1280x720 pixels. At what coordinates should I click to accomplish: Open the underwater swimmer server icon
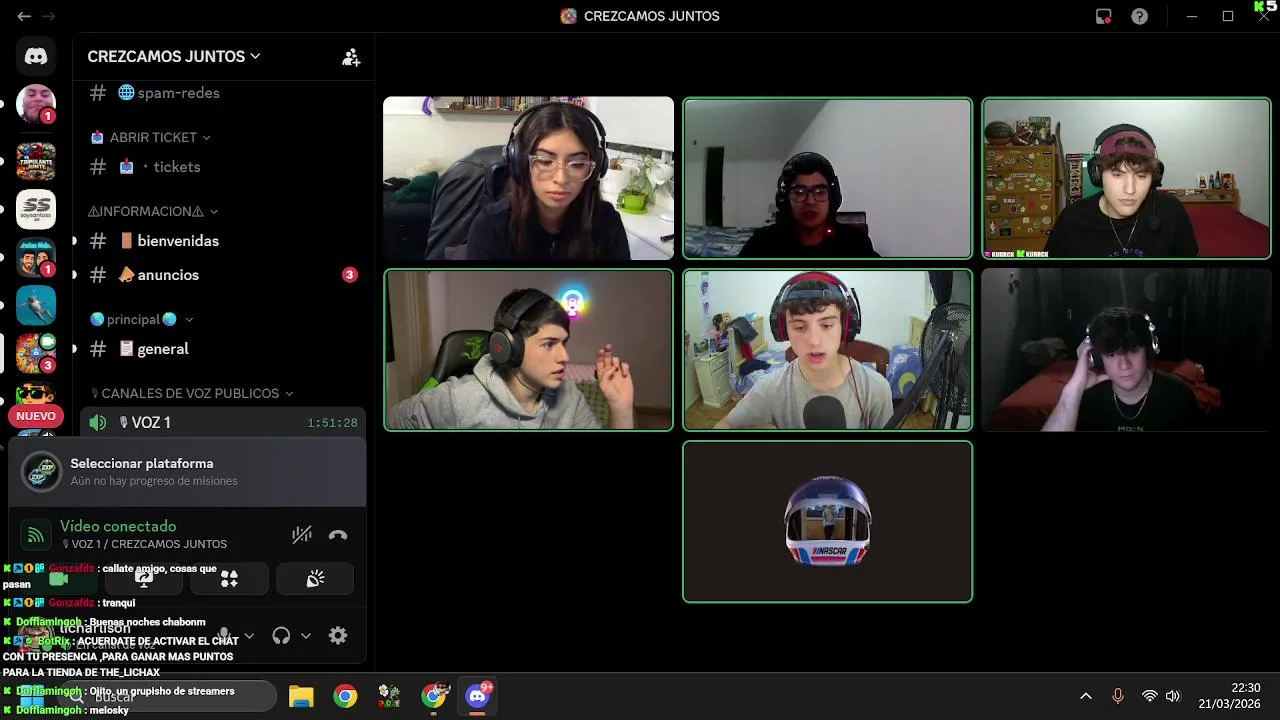36,305
